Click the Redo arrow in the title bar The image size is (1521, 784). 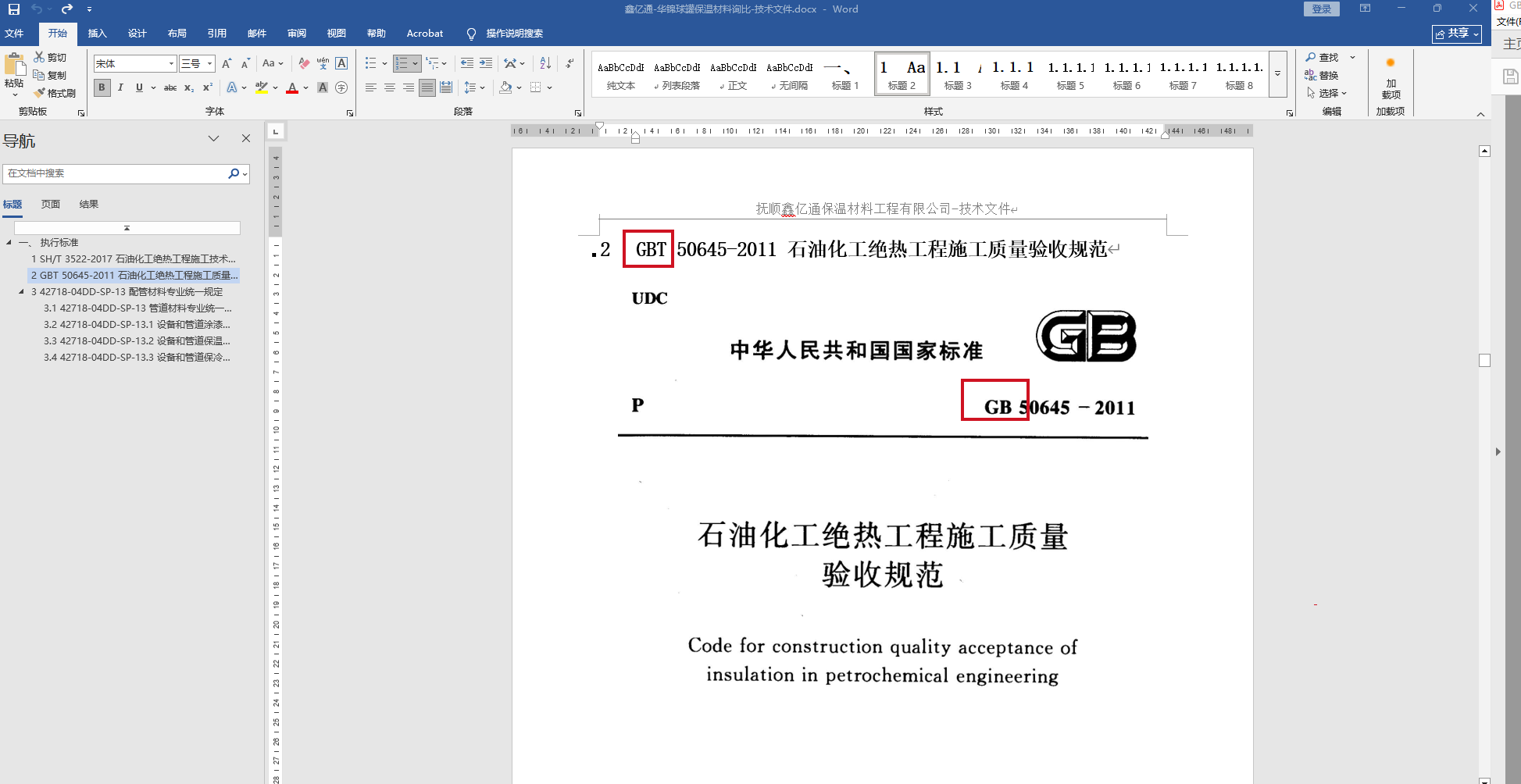(67, 9)
